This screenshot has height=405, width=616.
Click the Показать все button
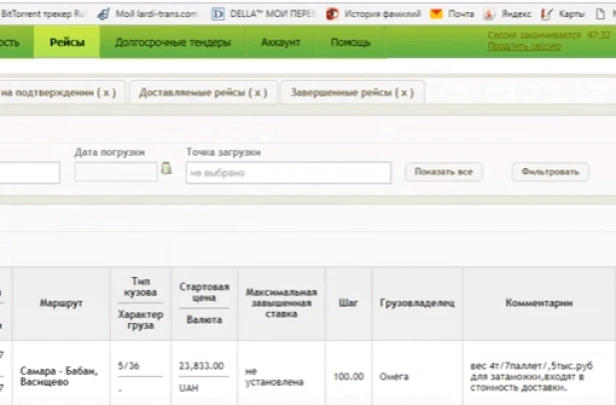click(x=443, y=172)
